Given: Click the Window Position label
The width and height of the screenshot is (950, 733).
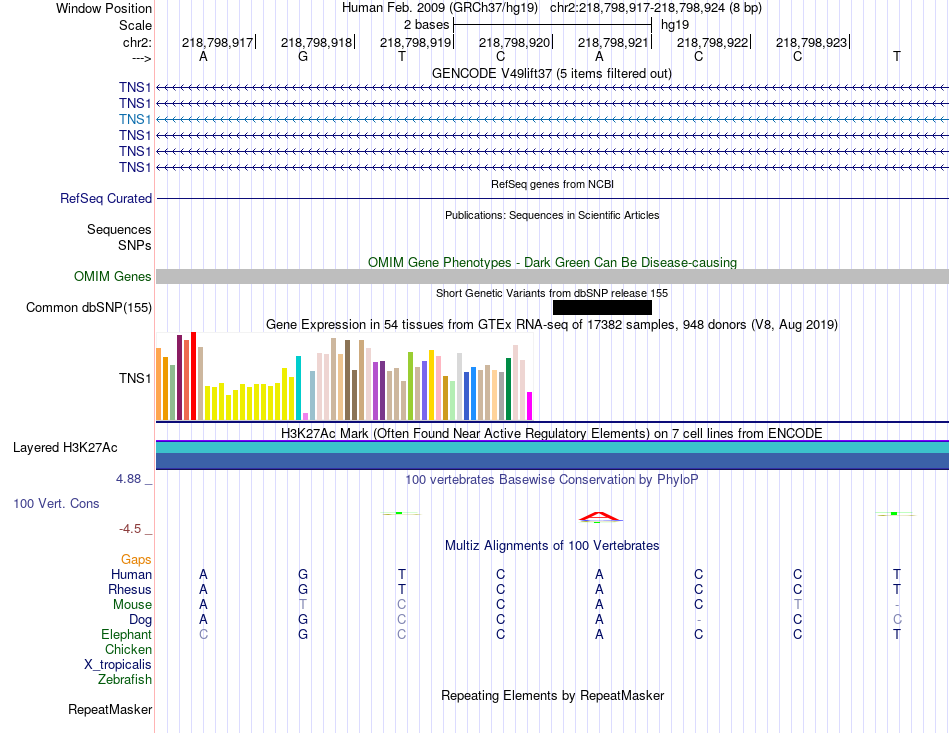Looking at the screenshot, I should tap(104, 8).
